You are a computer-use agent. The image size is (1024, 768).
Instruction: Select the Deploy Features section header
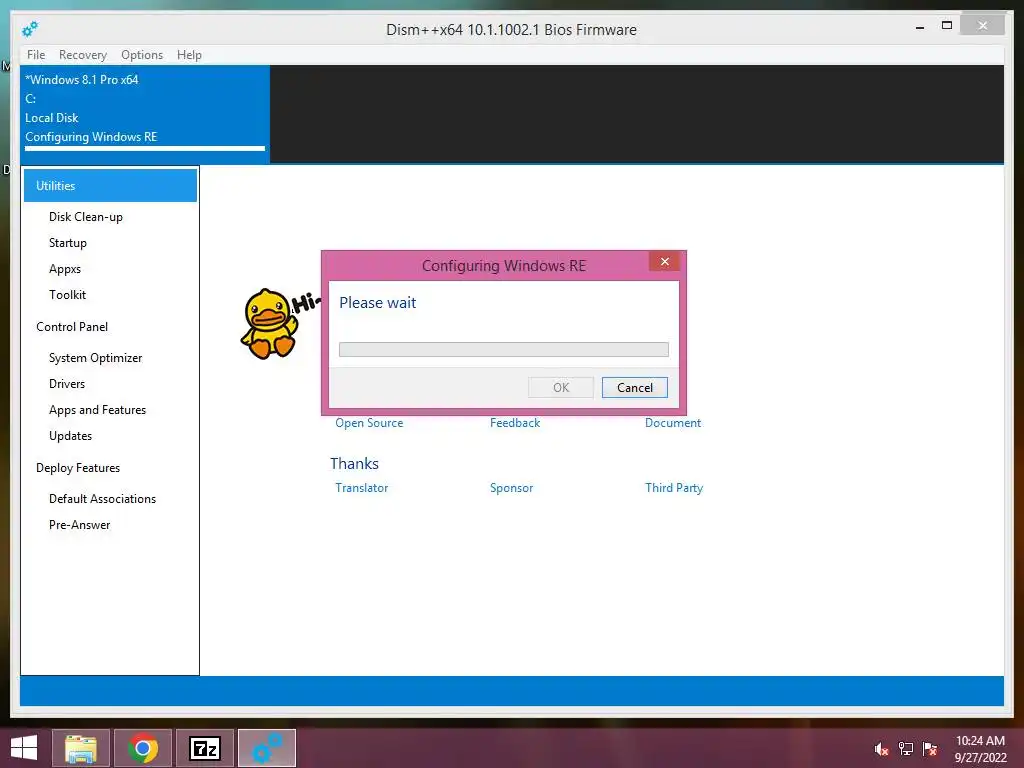click(x=78, y=468)
